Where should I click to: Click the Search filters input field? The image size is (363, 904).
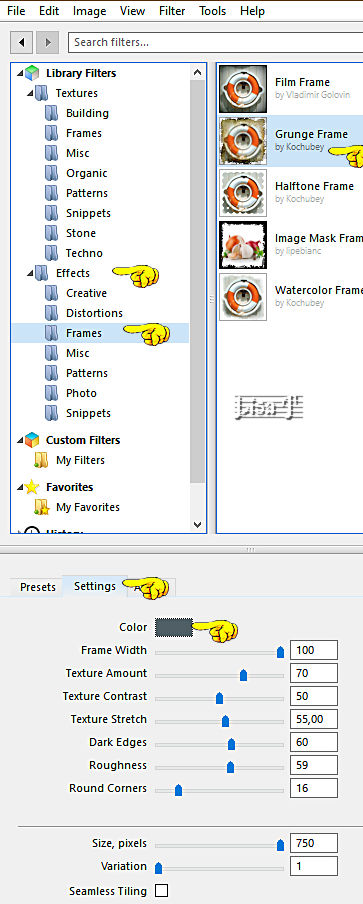point(215,42)
